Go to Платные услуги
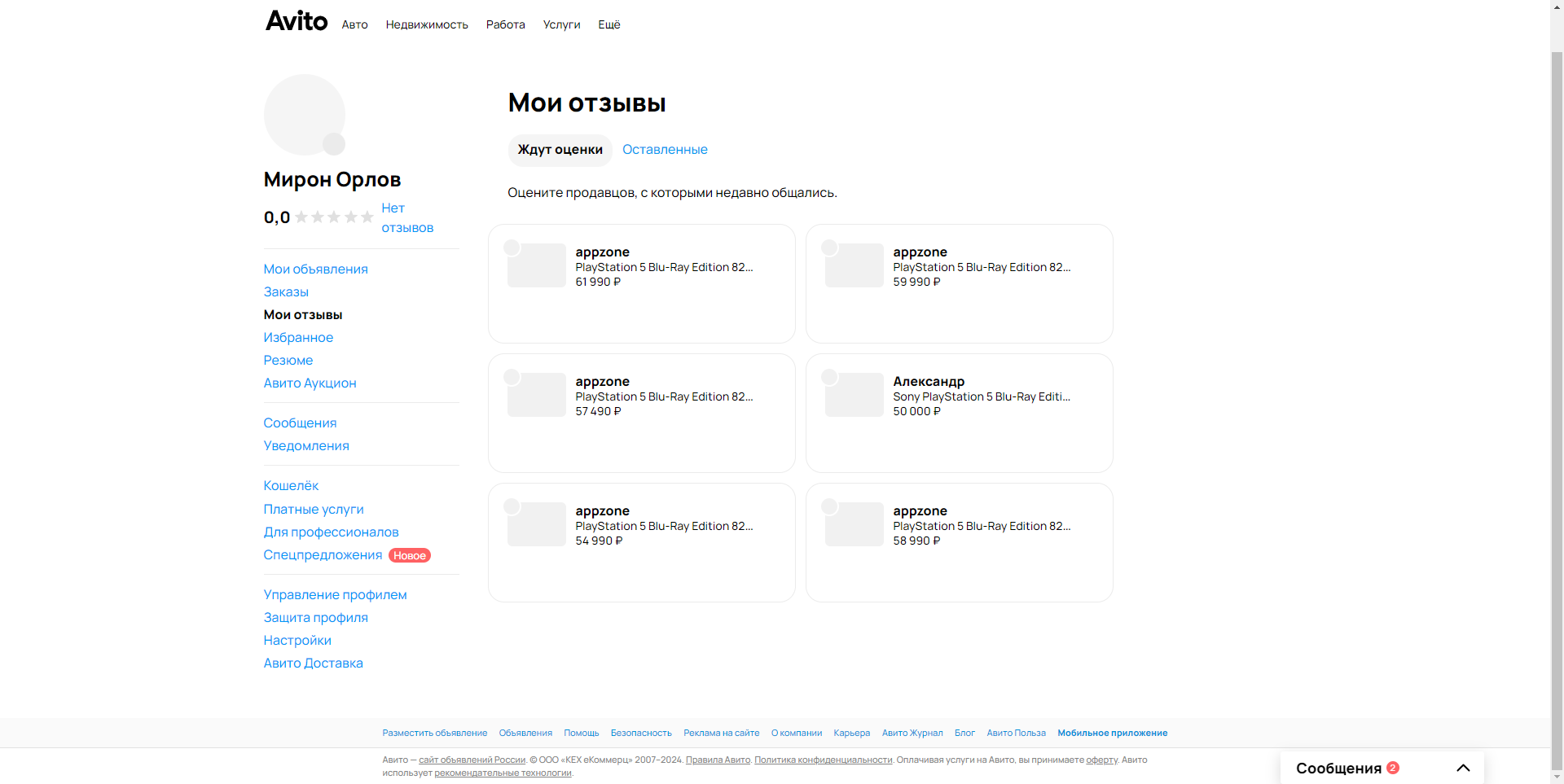1564x784 pixels. click(x=314, y=510)
